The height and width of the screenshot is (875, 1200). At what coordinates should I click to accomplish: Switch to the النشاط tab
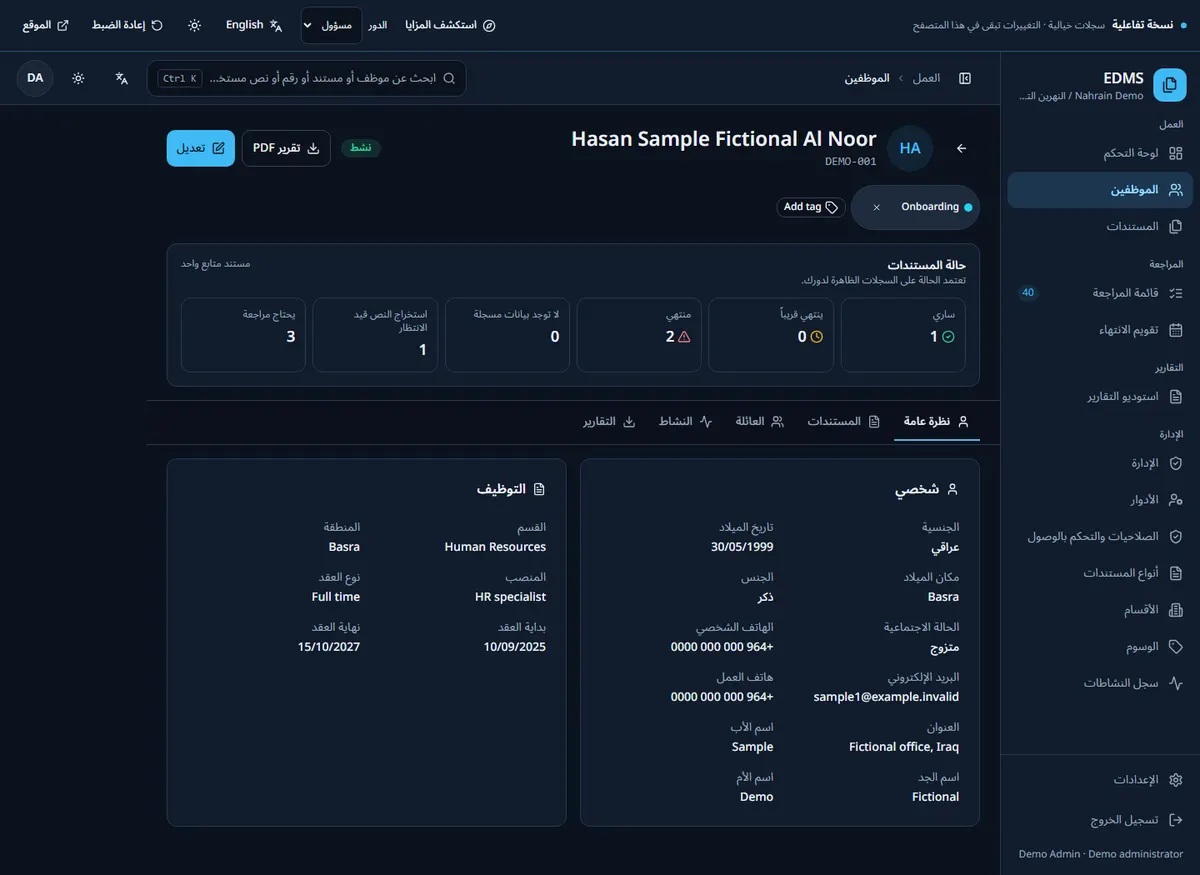click(x=685, y=422)
